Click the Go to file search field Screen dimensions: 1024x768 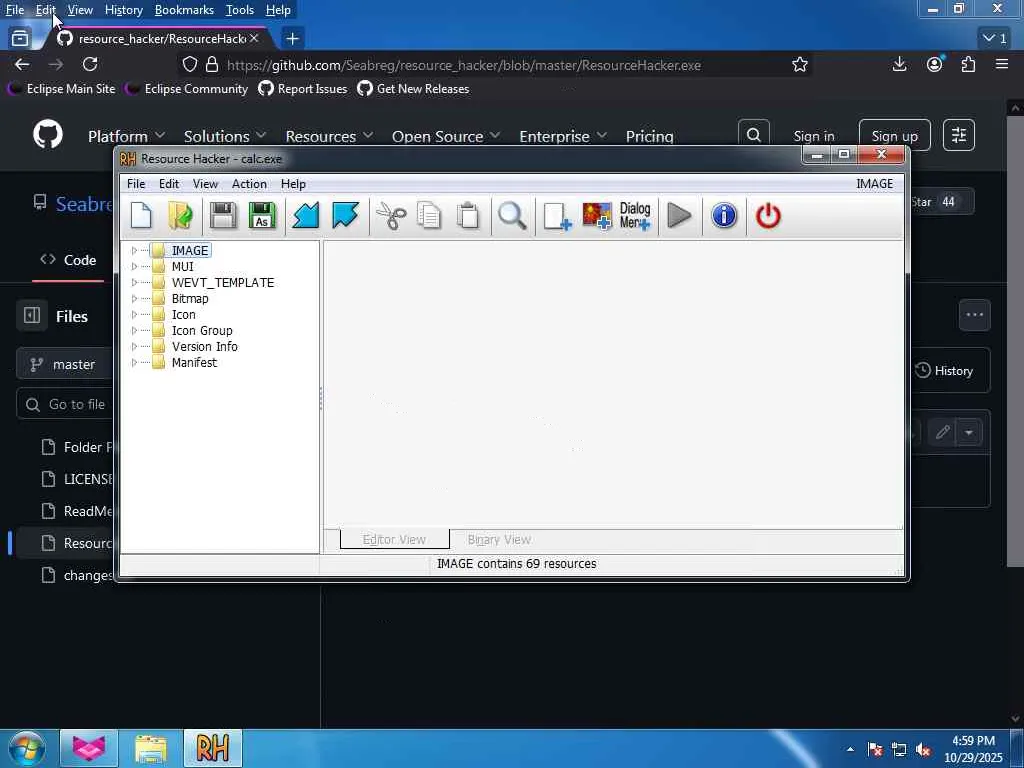(65, 404)
